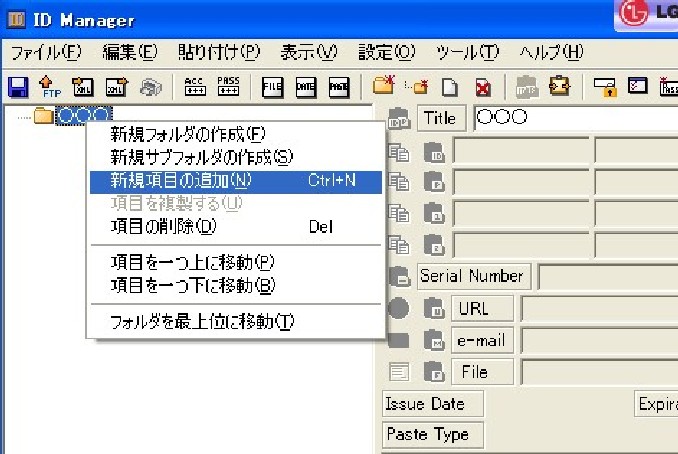678x454 pixels.
Task: Open the ファイル(F) menu
Action: click(46, 53)
